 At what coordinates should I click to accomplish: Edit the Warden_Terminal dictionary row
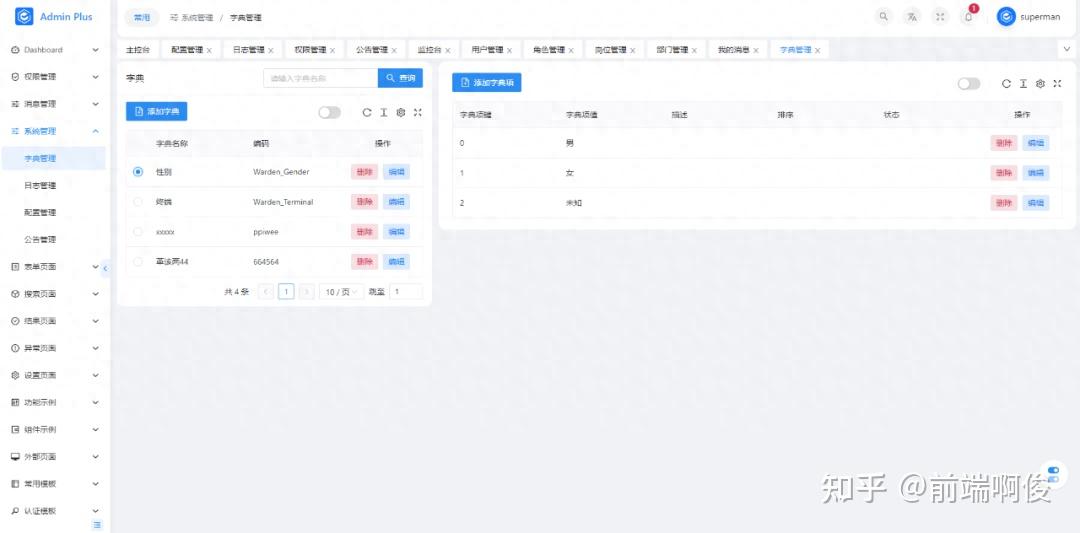[396, 202]
